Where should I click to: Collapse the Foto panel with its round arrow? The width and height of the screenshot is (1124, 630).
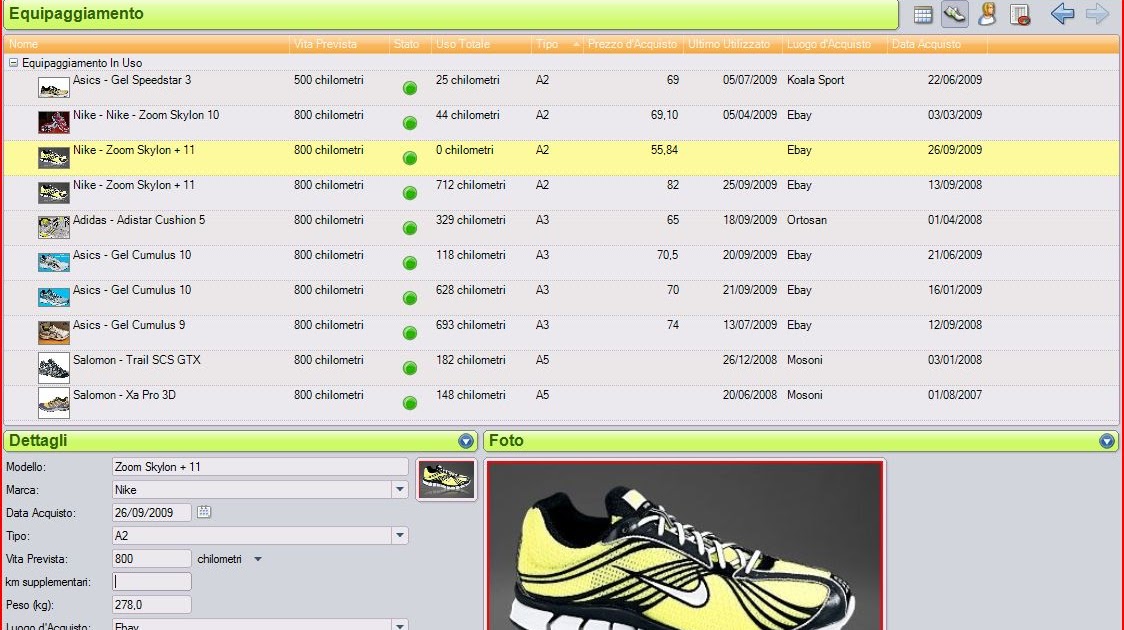point(1107,441)
